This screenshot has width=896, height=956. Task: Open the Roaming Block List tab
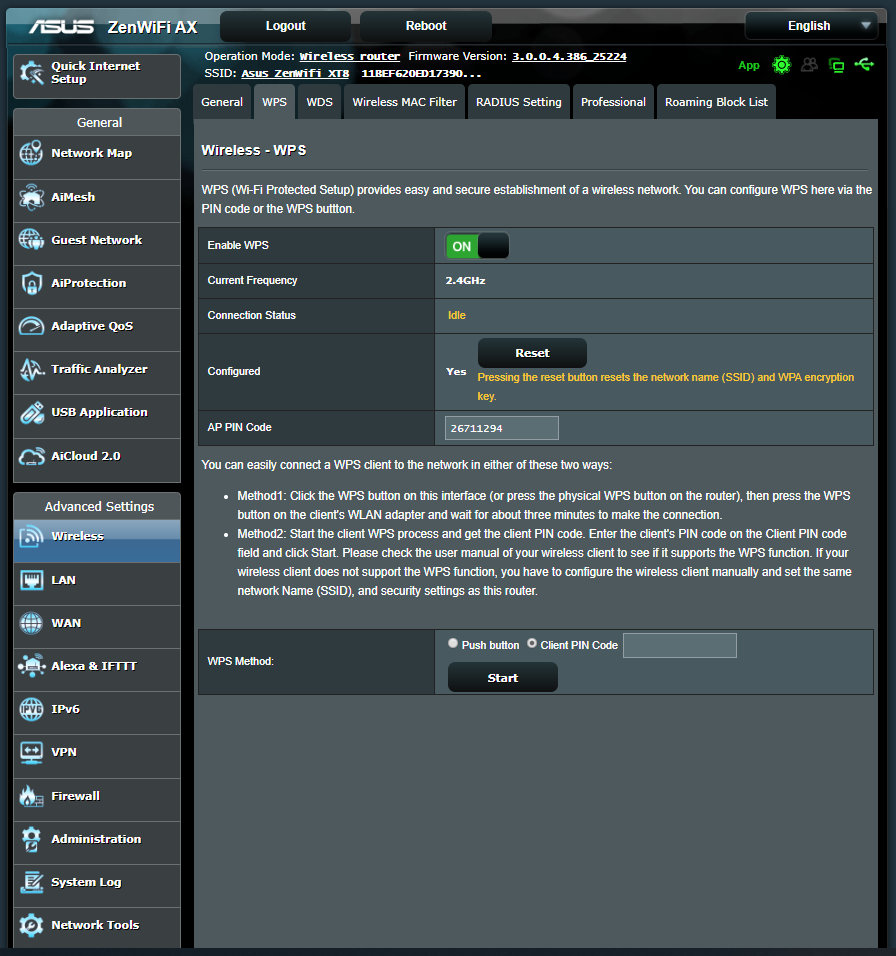(x=716, y=102)
